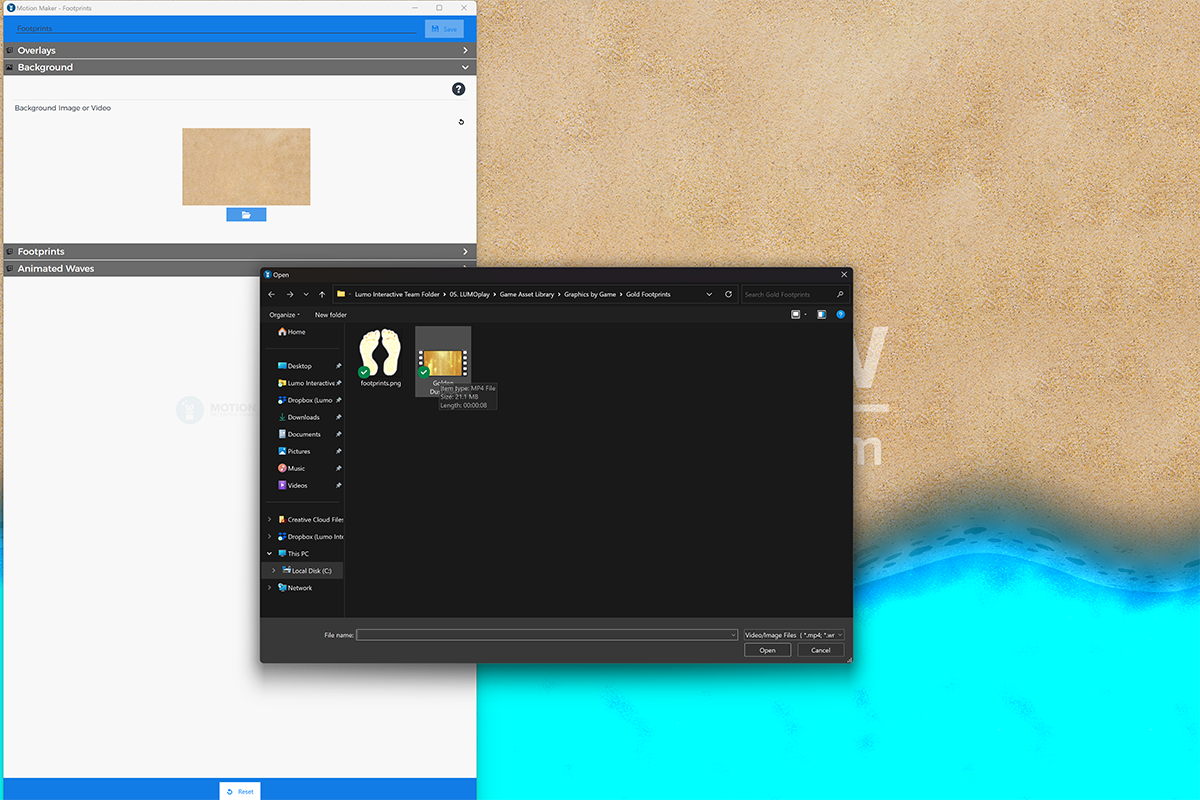The width and height of the screenshot is (1200, 800).
Task: Open the recent locations dropdown arrow
Action: [306, 294]
